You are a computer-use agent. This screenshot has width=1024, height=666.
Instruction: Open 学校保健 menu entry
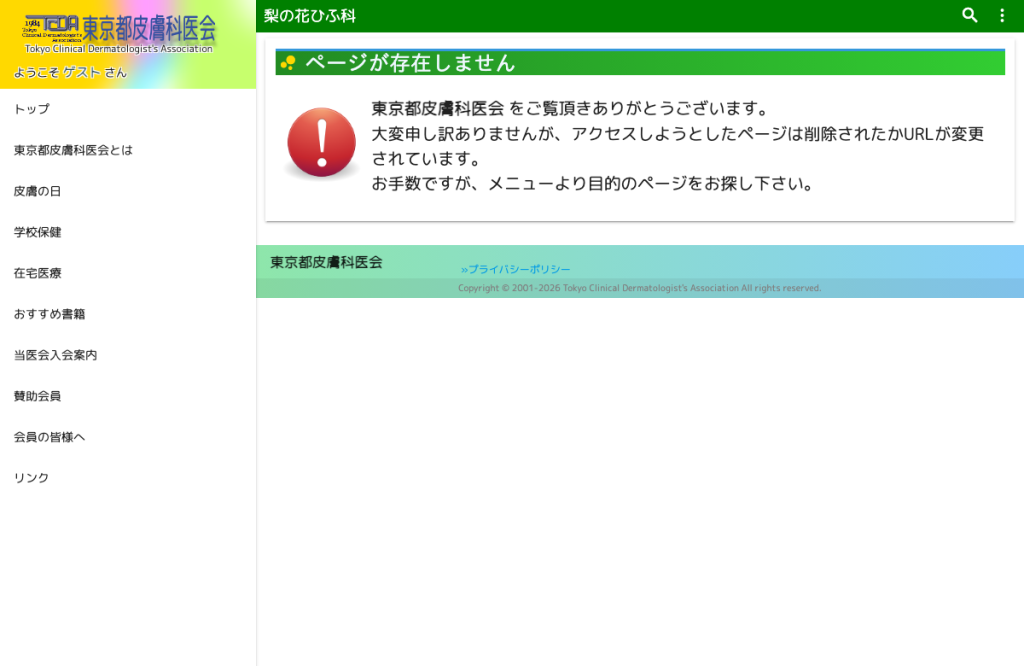pos(128,232)
